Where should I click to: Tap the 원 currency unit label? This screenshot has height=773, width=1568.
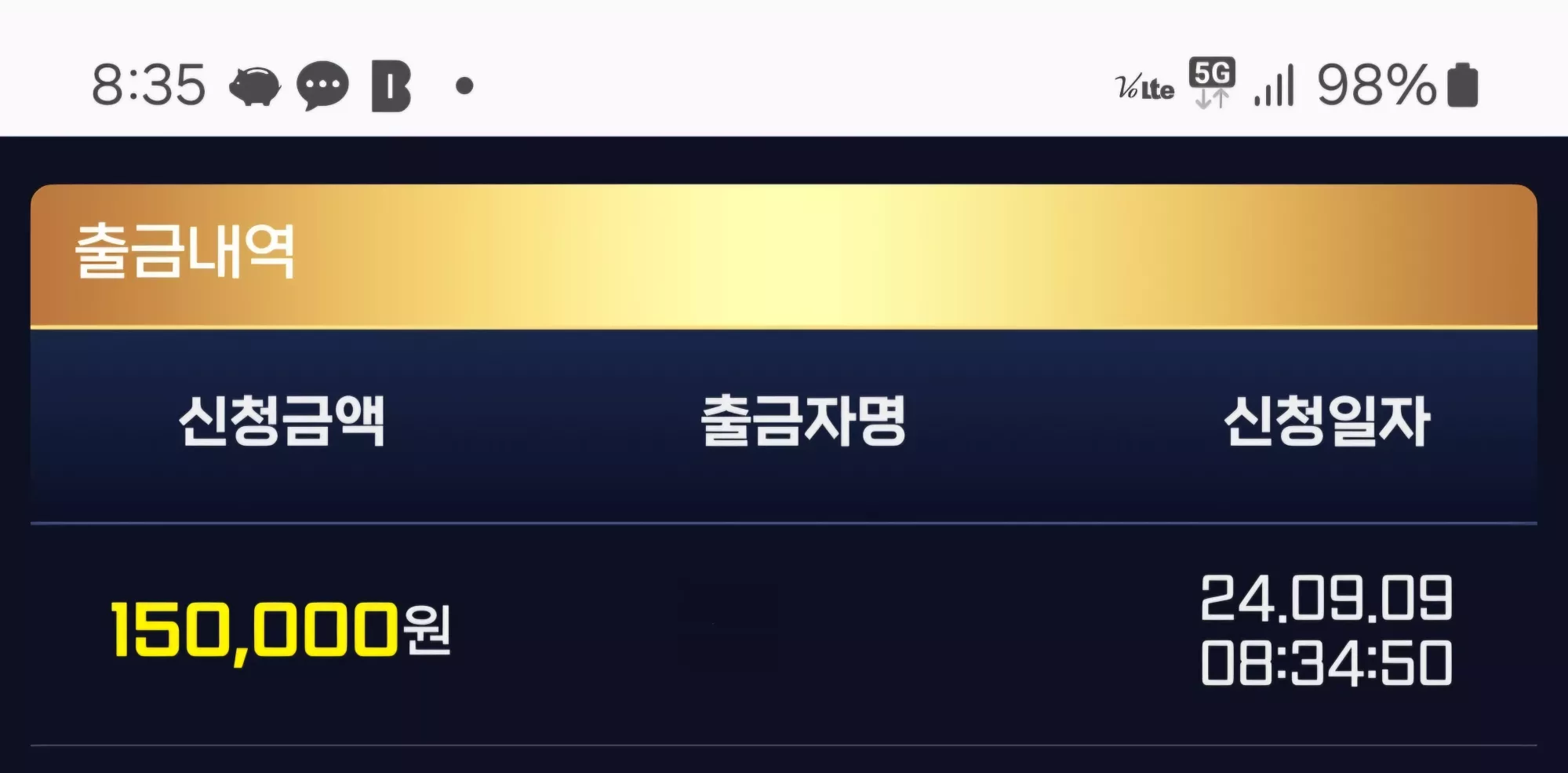point(427,631)
